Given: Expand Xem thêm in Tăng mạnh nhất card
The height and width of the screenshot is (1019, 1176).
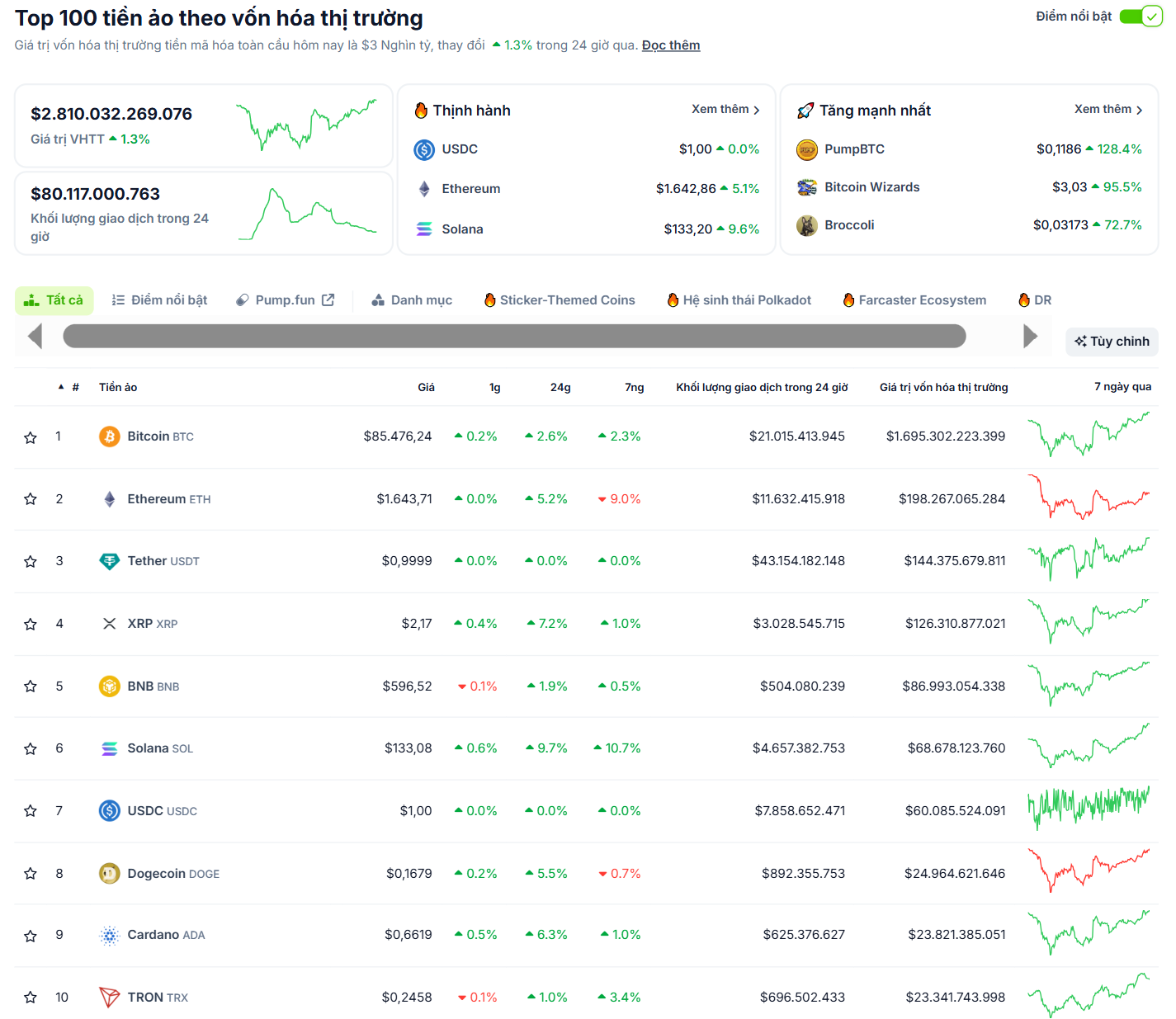Looking at the screenshot, I should point(1108,110).
